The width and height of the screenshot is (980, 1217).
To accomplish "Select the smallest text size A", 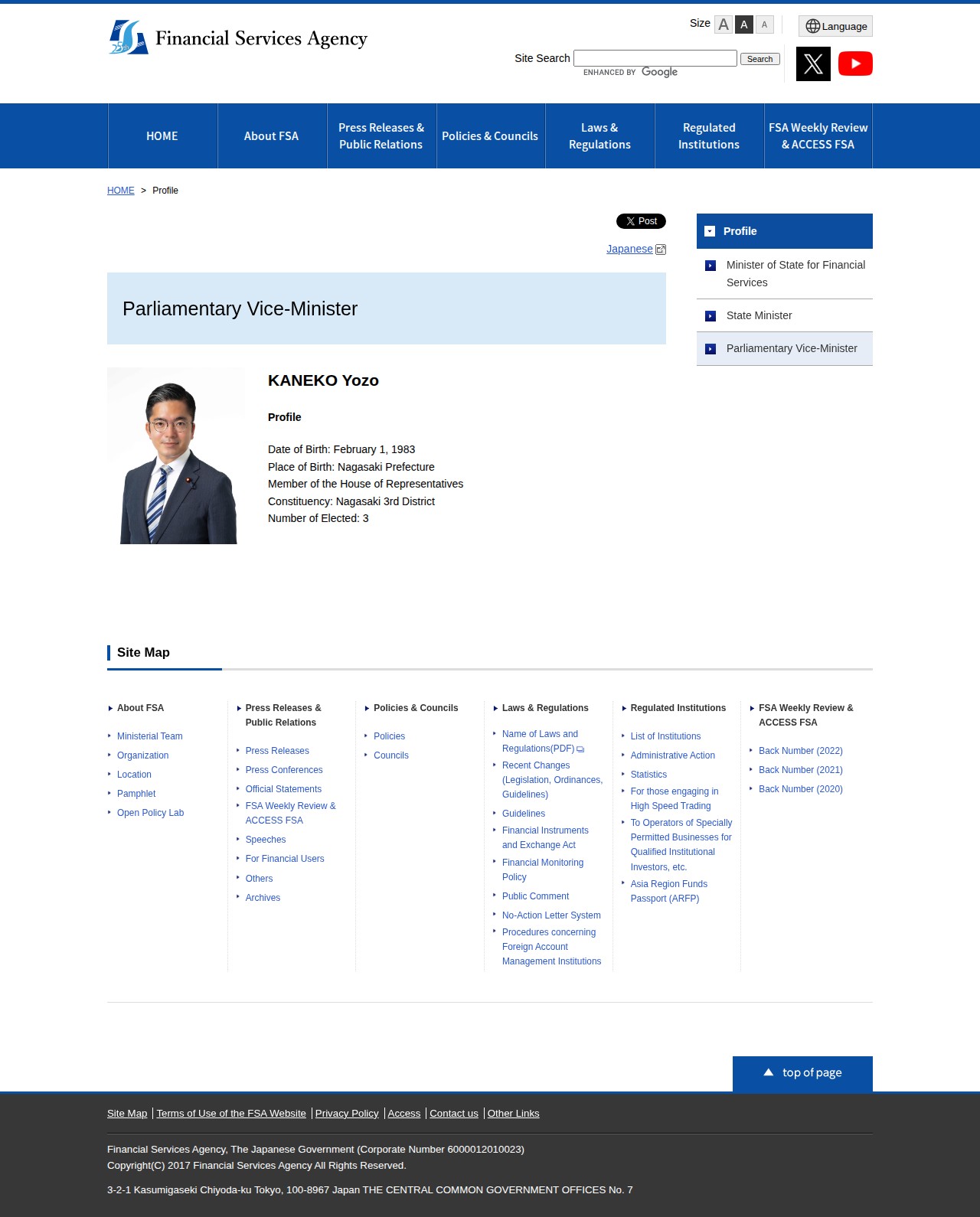I will (764, 24).
